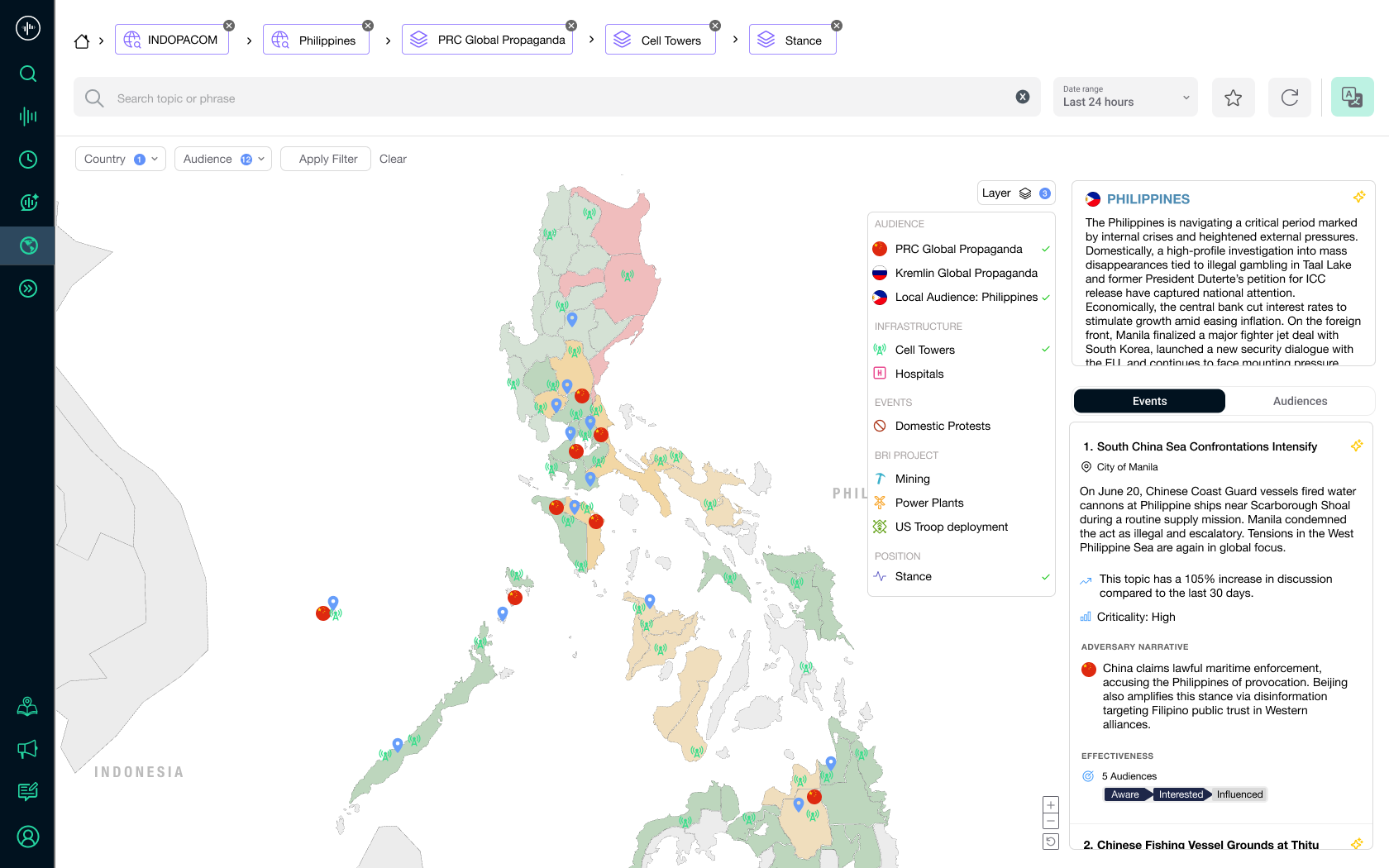Click the refresh icon button
The image size is (1389, 868).
[1289, 98]
